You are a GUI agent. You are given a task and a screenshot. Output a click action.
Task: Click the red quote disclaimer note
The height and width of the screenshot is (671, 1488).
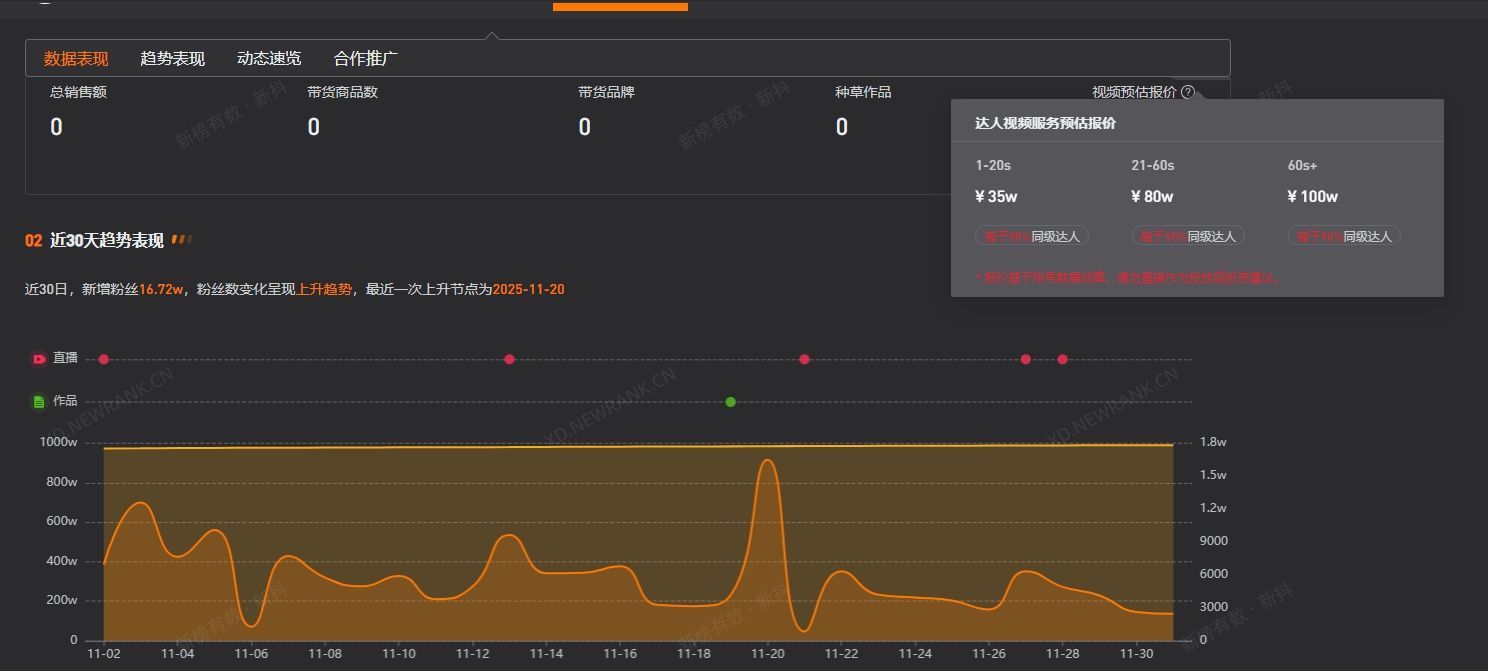(1128, 277)
